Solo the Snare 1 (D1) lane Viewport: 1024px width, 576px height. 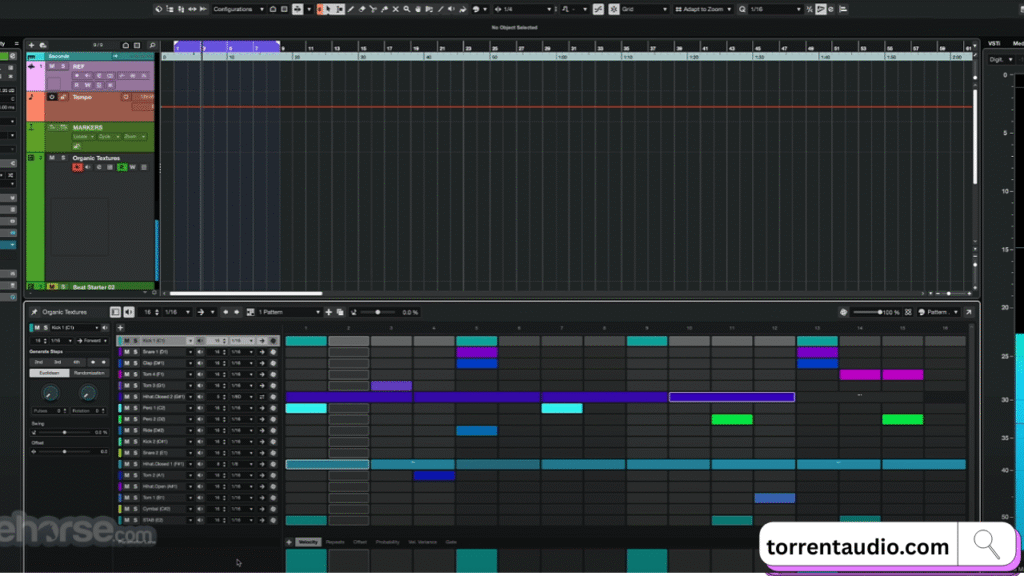[x=134, y=352]
